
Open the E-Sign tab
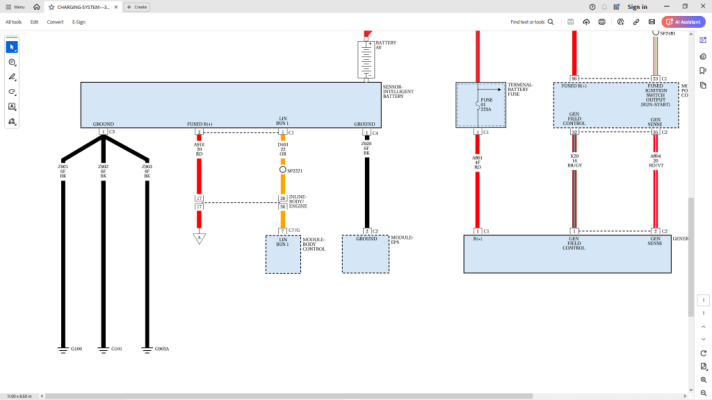[x=79, y=22]
